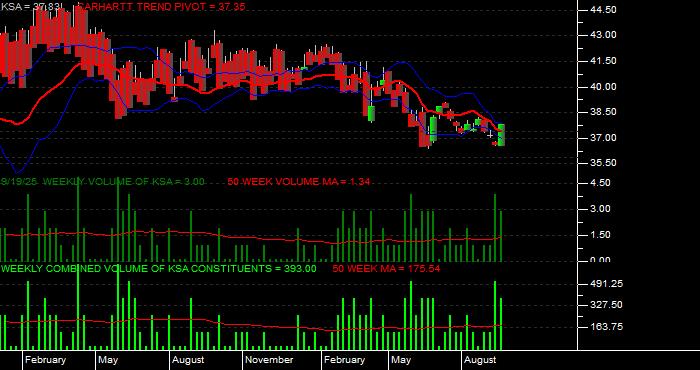The image size is (700, 370).
Task: Select the 50 WEEK MA = 175.54 label
Action: click(x=387, y=268)
